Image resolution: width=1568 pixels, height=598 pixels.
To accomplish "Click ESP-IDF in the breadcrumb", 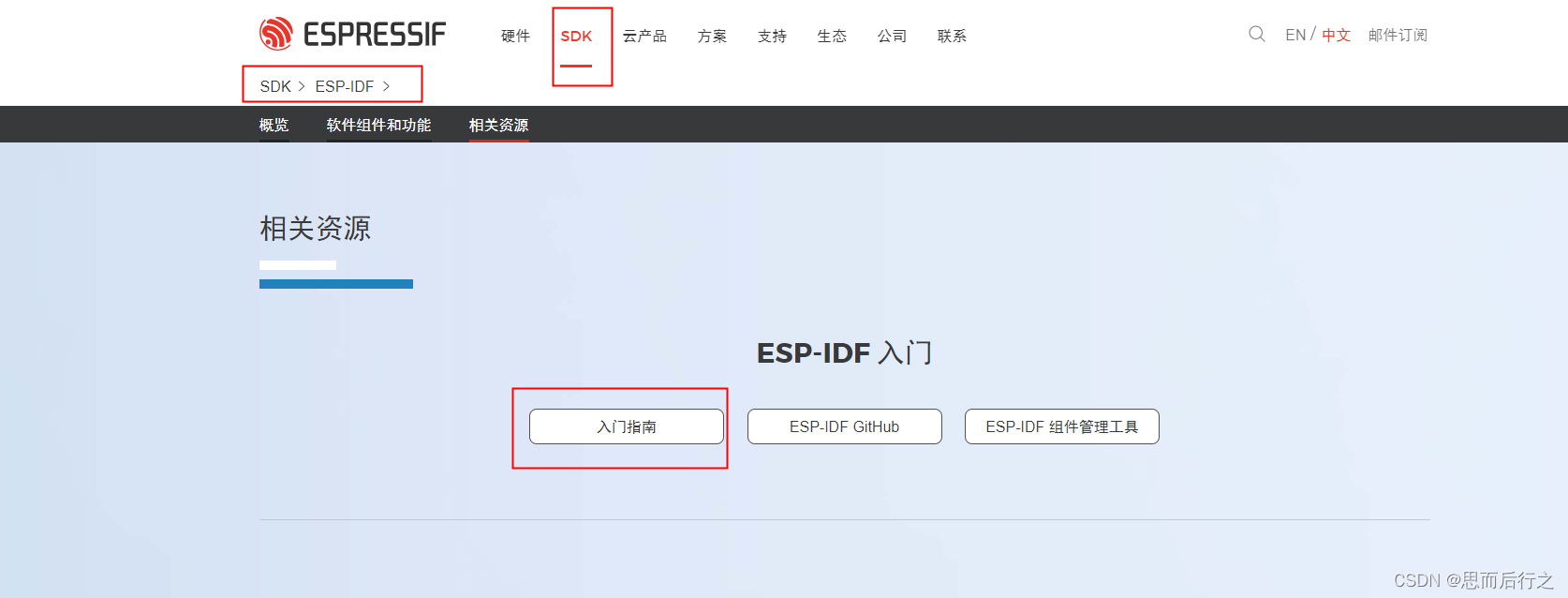I will [x=344, y=86].
